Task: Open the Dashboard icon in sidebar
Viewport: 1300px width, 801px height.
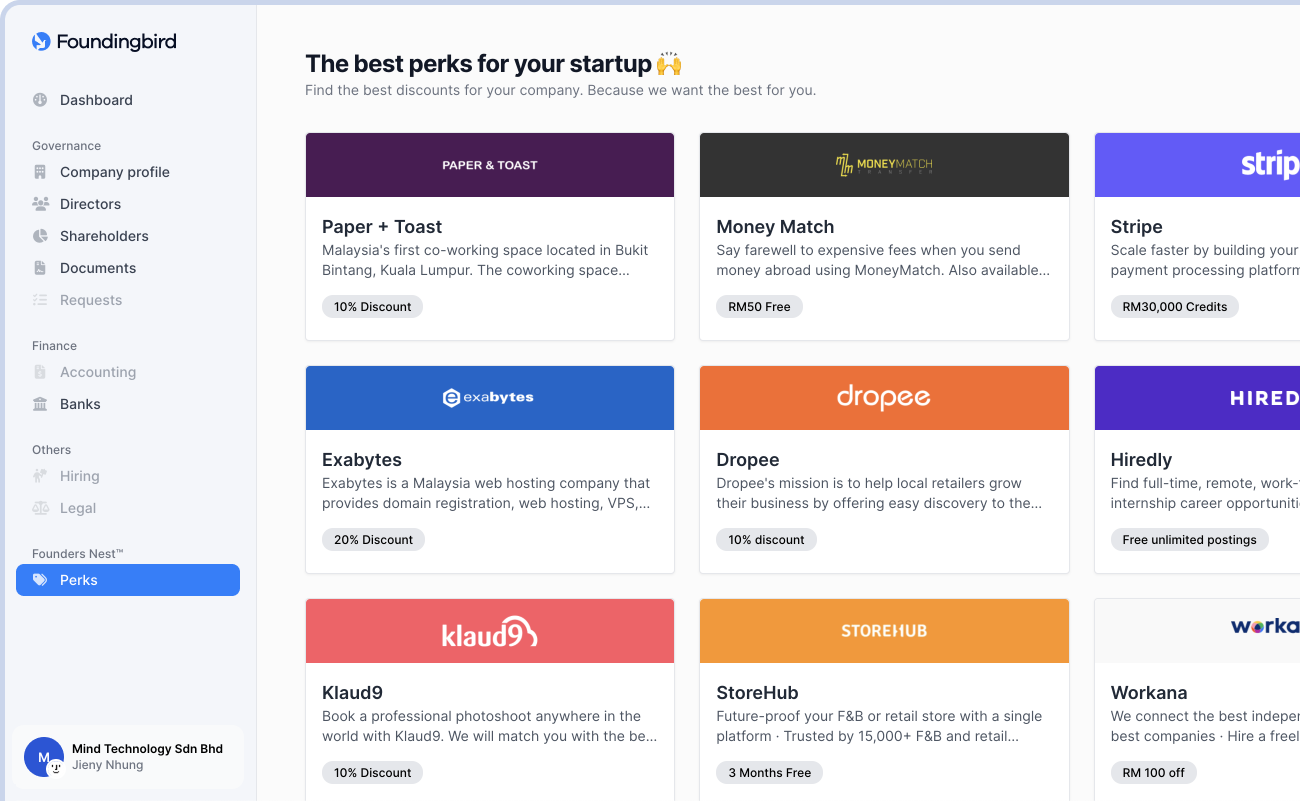Action: 40,100
